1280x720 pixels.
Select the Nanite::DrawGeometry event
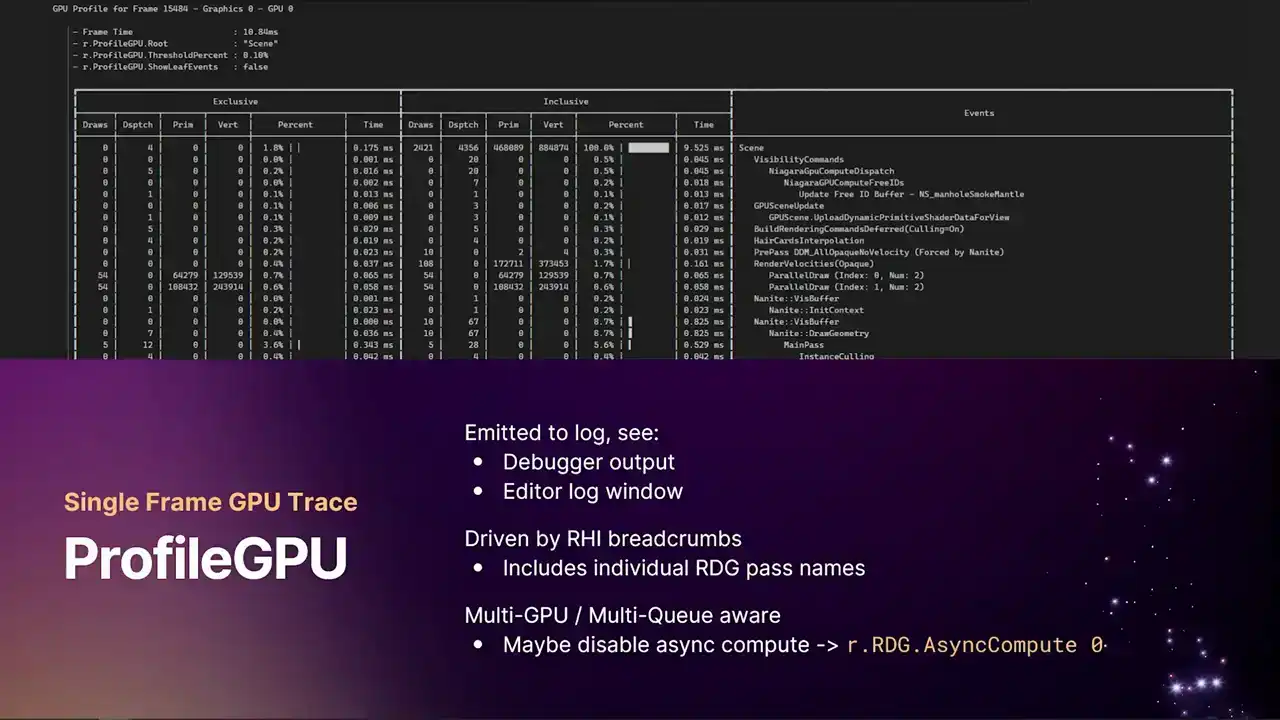[818, 334]
